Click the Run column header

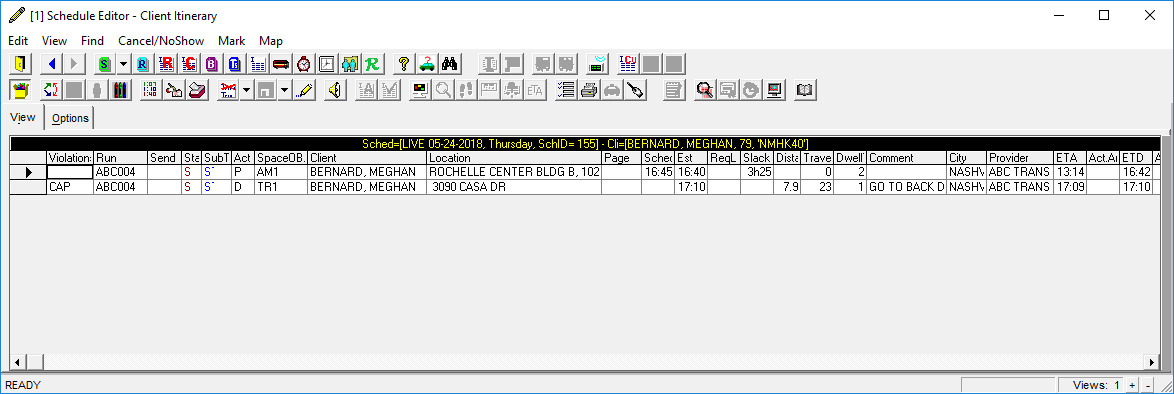[x=120, y=158]
